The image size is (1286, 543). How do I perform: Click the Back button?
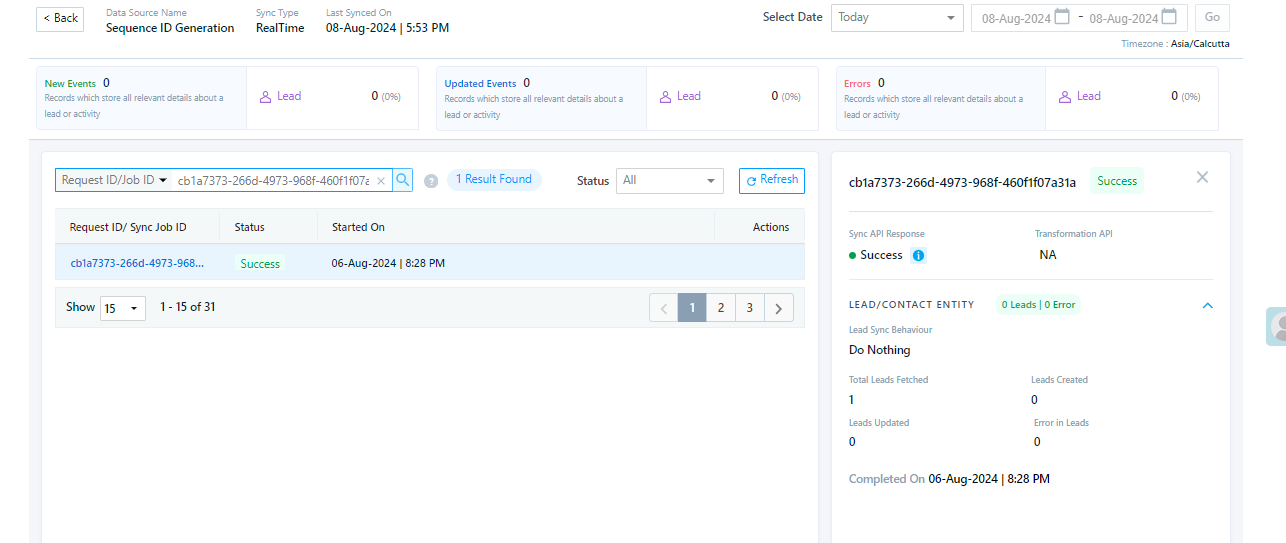60,18
